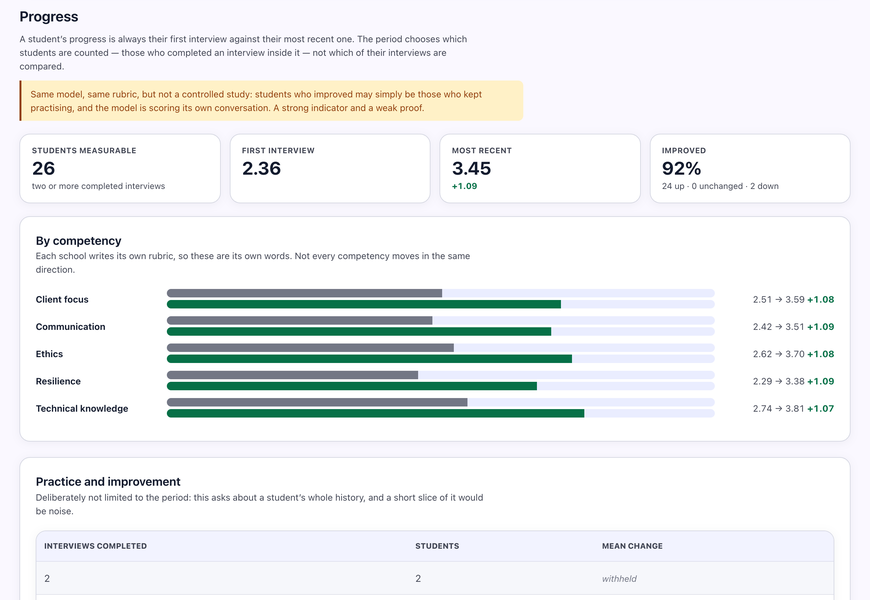Screen dimensions: 870x600
Task: Click Resilience score '2.29 → 3.38 +1.09'
Action: (x=793, y=381)
